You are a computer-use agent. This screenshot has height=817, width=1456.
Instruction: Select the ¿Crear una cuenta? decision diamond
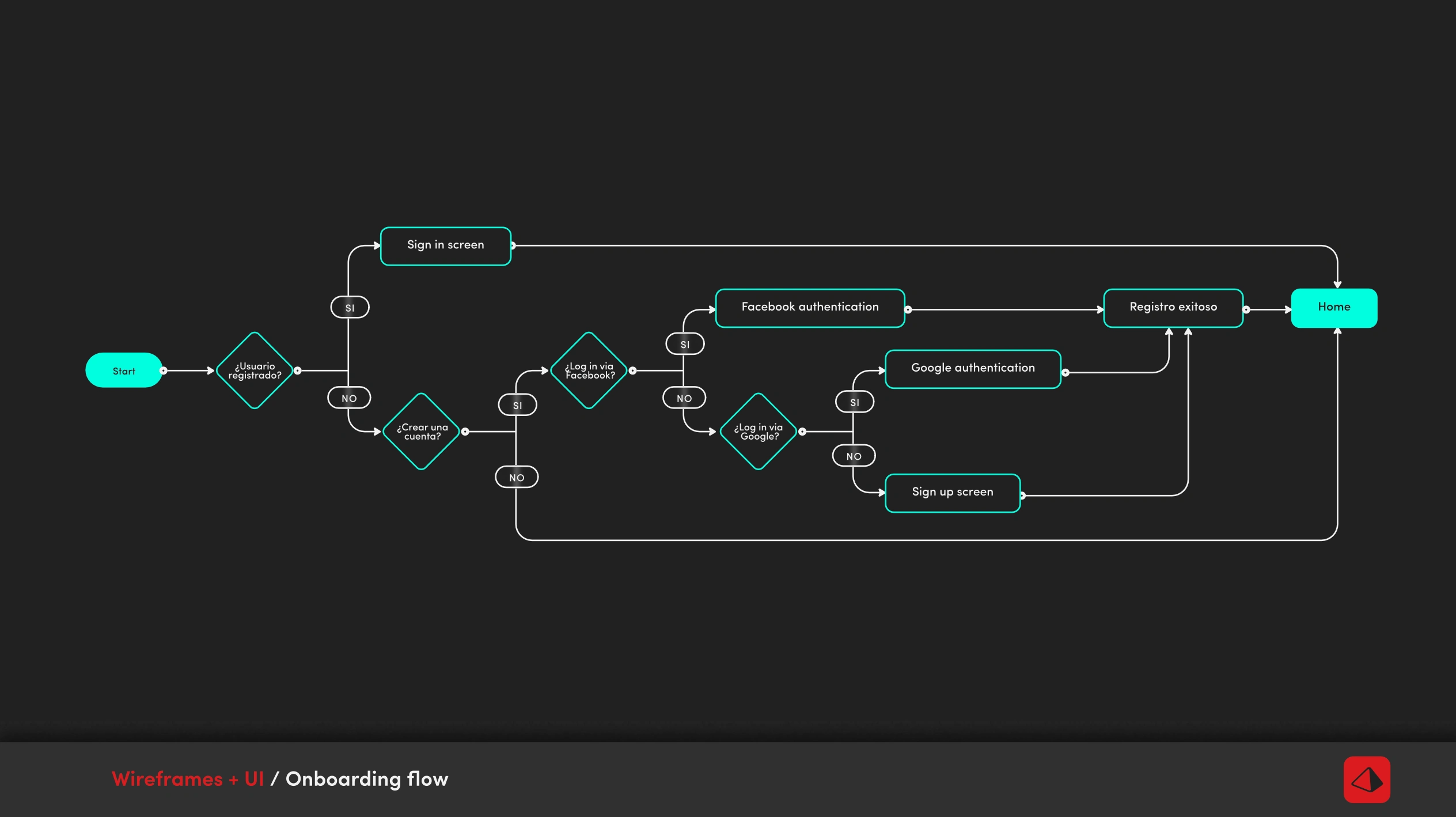click(x=422, y=432)
